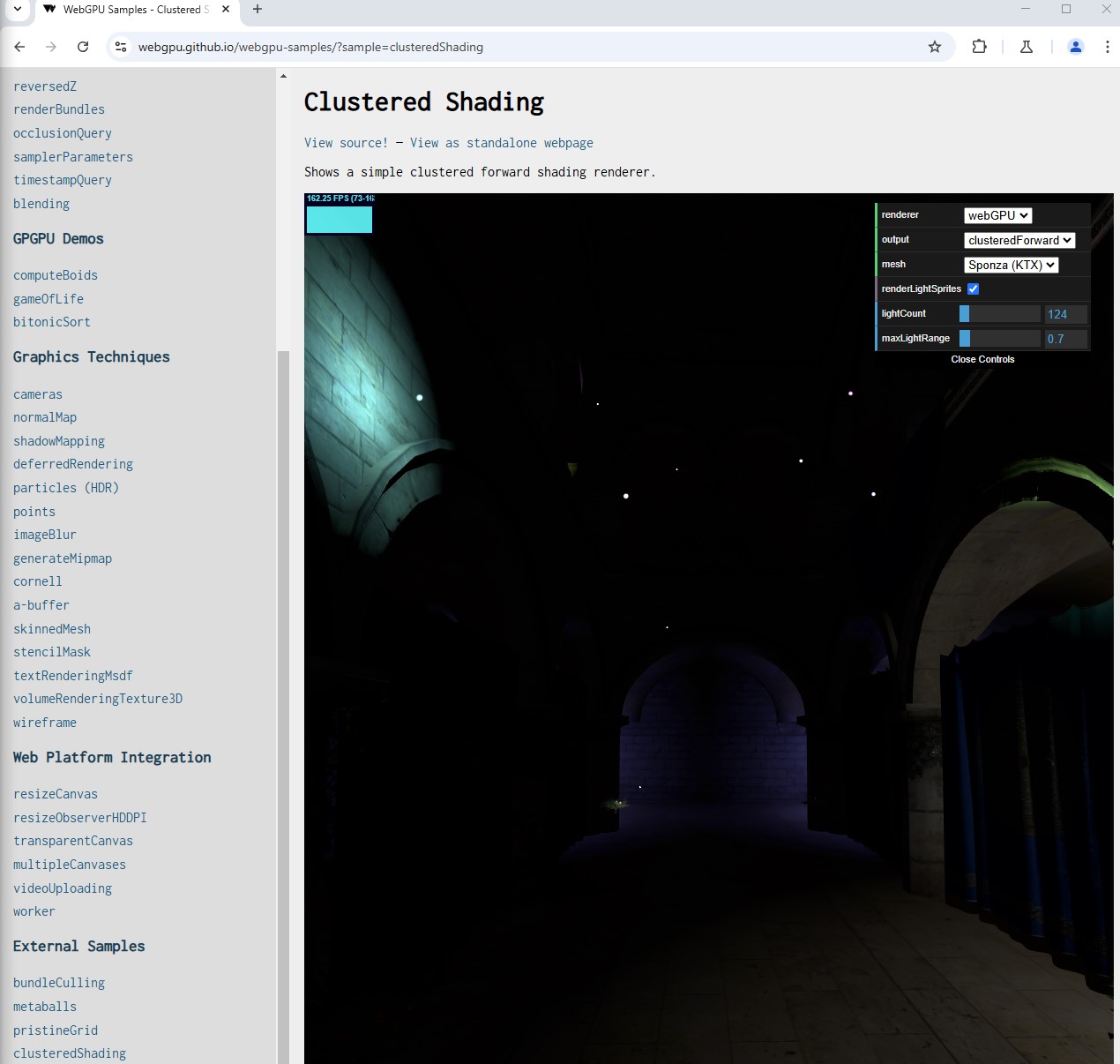
Task: Open the Extensions puzzle icon
Action: (979, 47)
